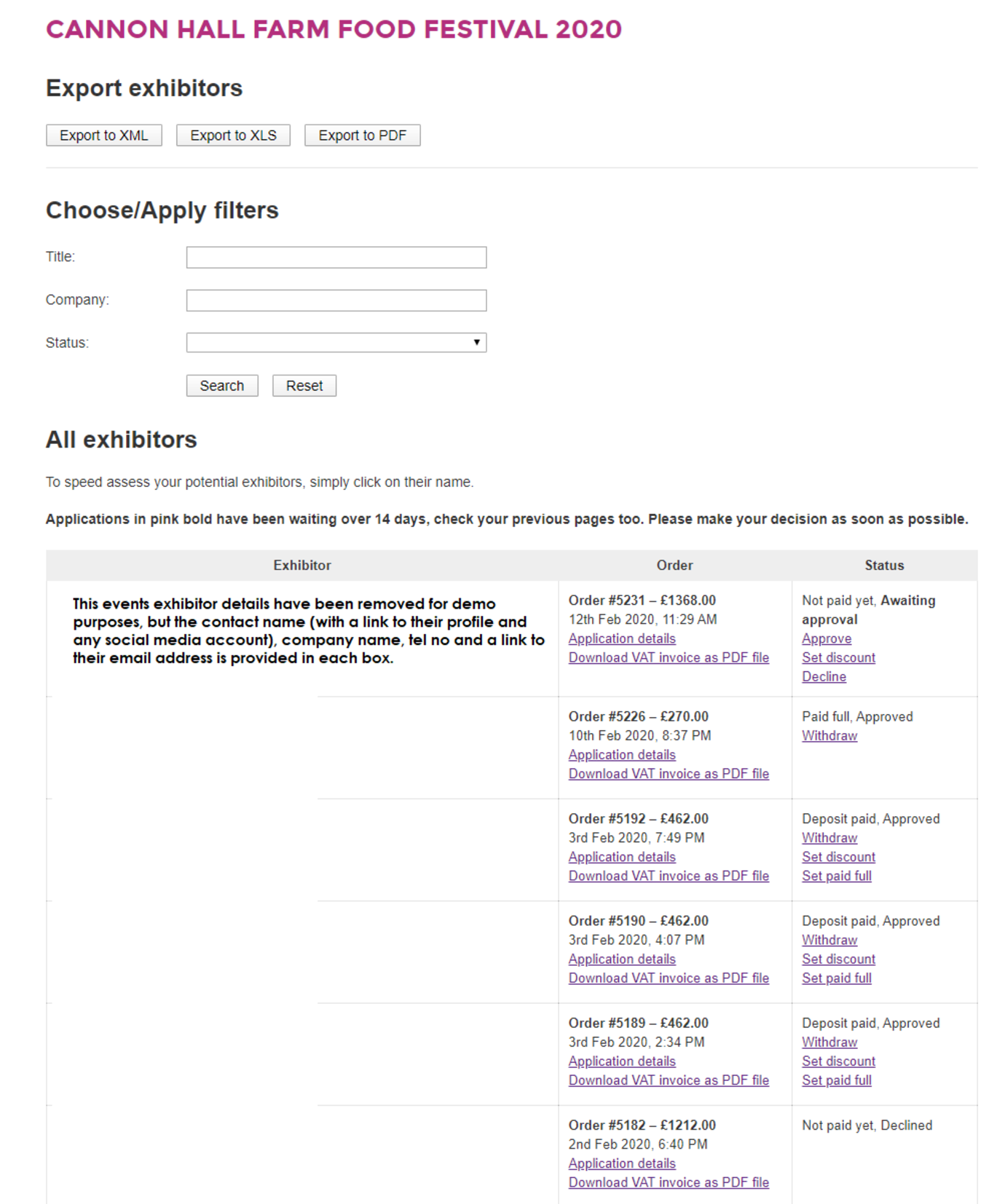Click the Status column header
Image resolution: width=1005 pixels, height=1204 pixels.
(x=884, y=565)
